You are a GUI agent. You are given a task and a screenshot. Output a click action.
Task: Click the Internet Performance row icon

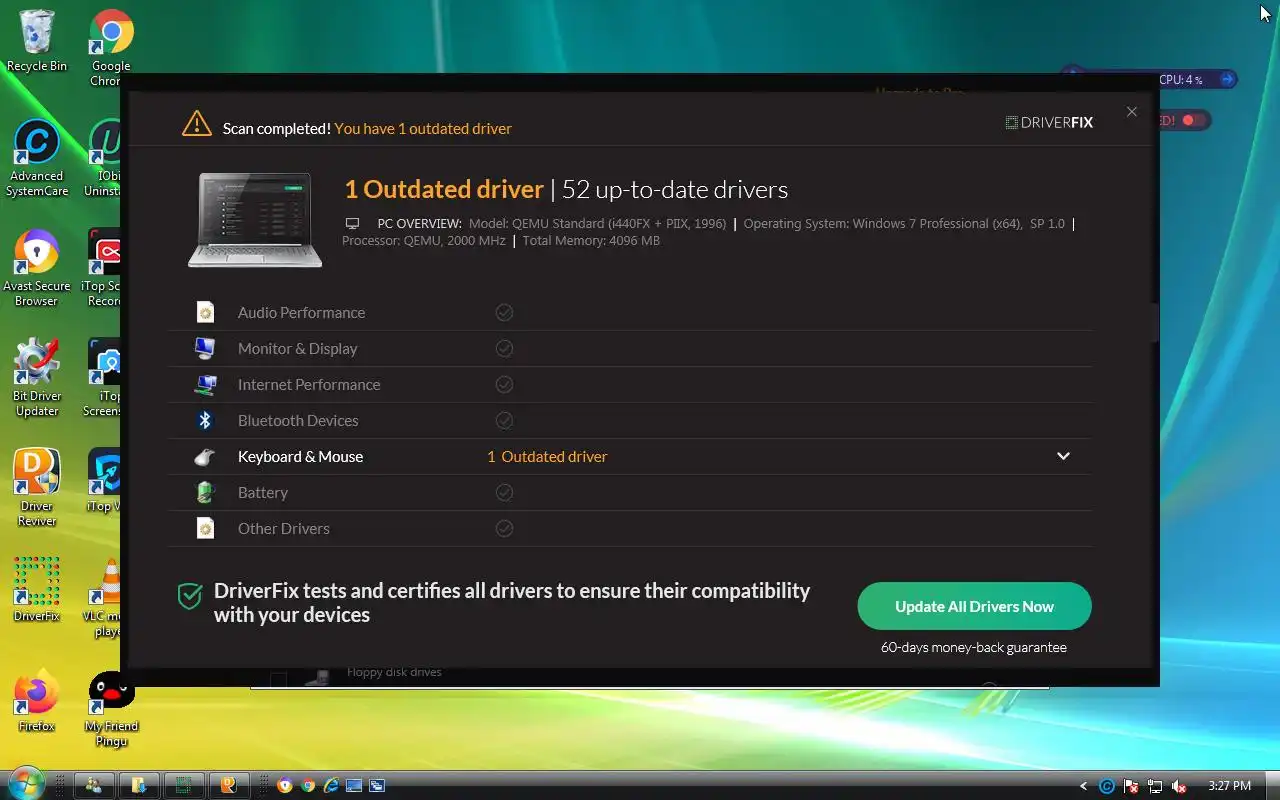click(x=205, y=384)
